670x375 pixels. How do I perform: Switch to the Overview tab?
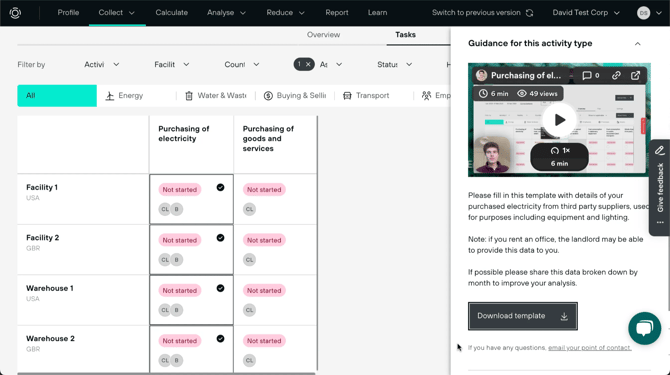[323, 35]
